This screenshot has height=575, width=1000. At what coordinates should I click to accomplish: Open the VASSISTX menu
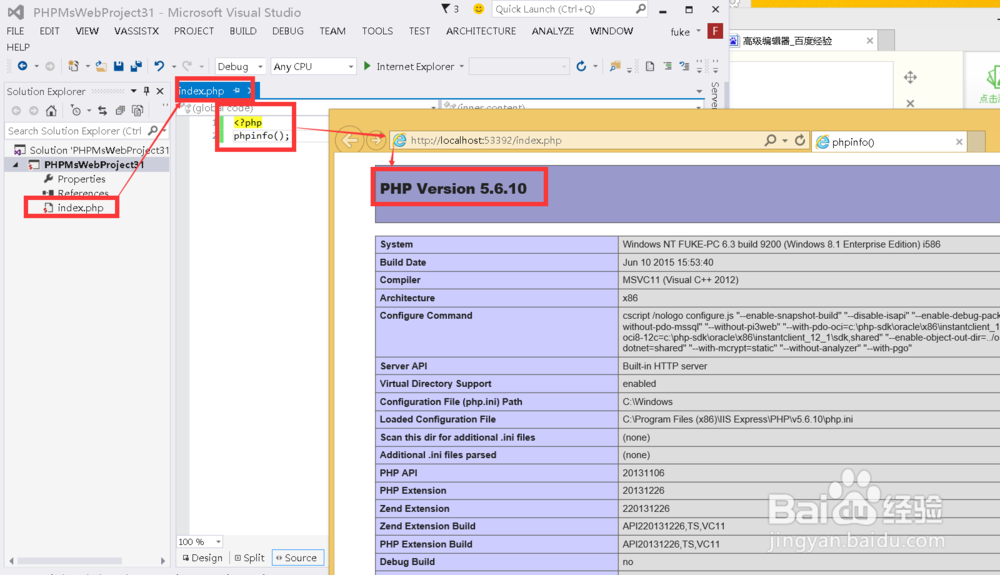pos(136,31)
